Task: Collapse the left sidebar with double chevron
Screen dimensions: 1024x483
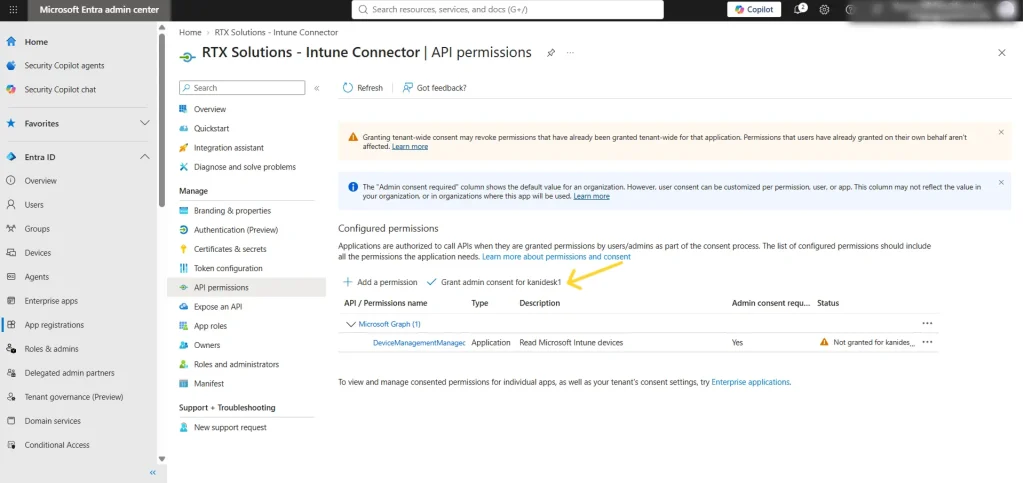Action: click(x=153, y=473)
